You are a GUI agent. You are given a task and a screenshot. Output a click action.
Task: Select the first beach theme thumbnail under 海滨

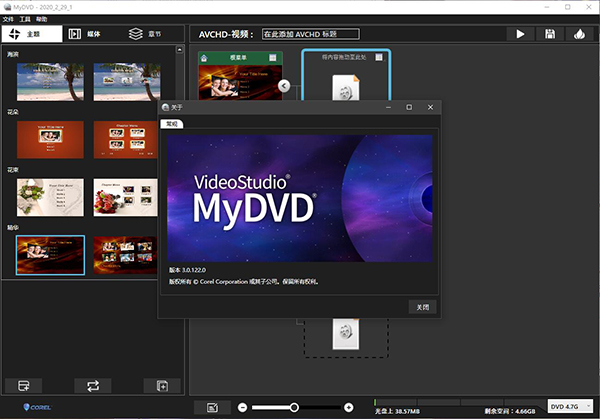pos(50,82)
